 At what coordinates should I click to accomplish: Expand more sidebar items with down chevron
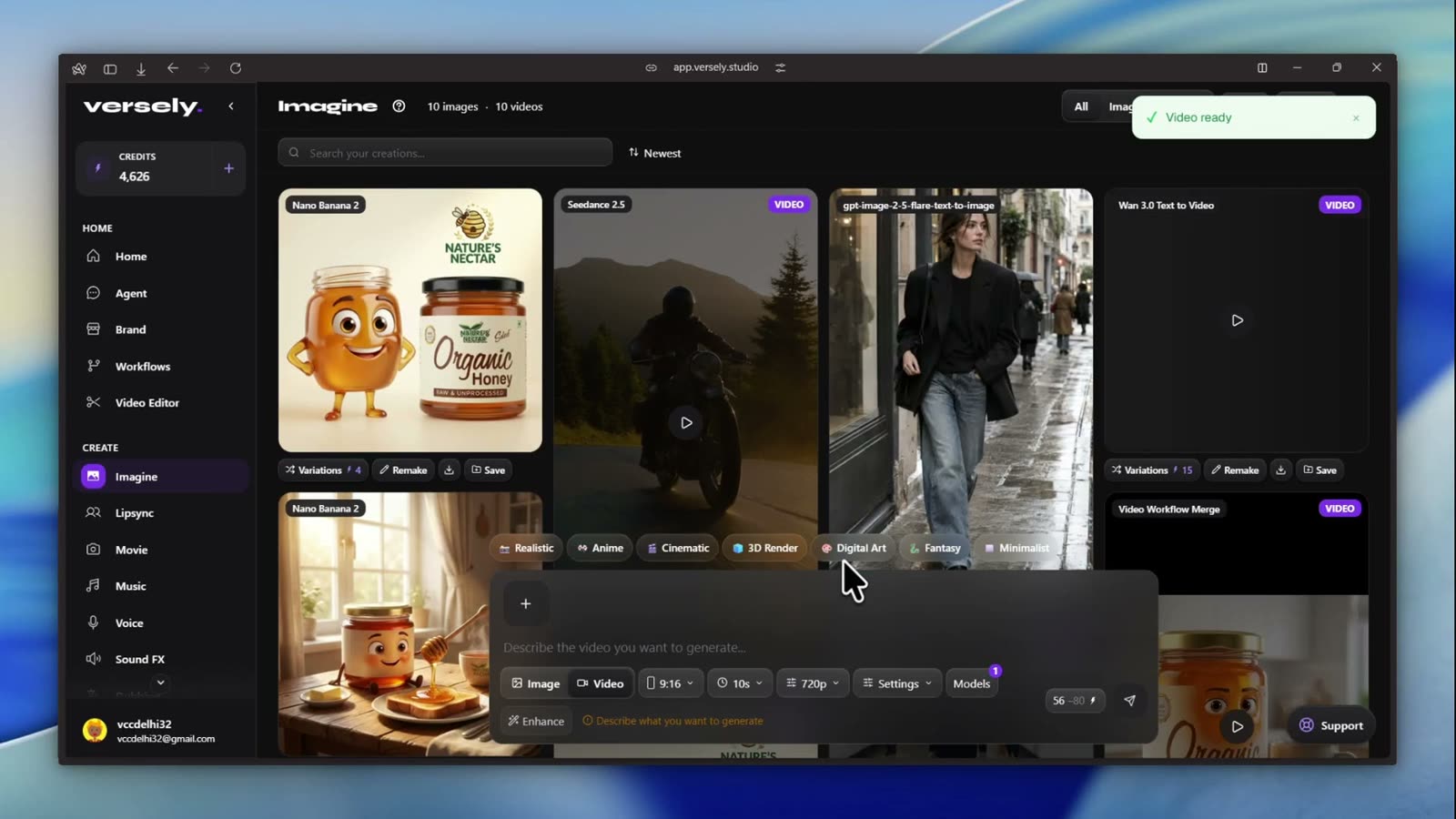(161, 682)
